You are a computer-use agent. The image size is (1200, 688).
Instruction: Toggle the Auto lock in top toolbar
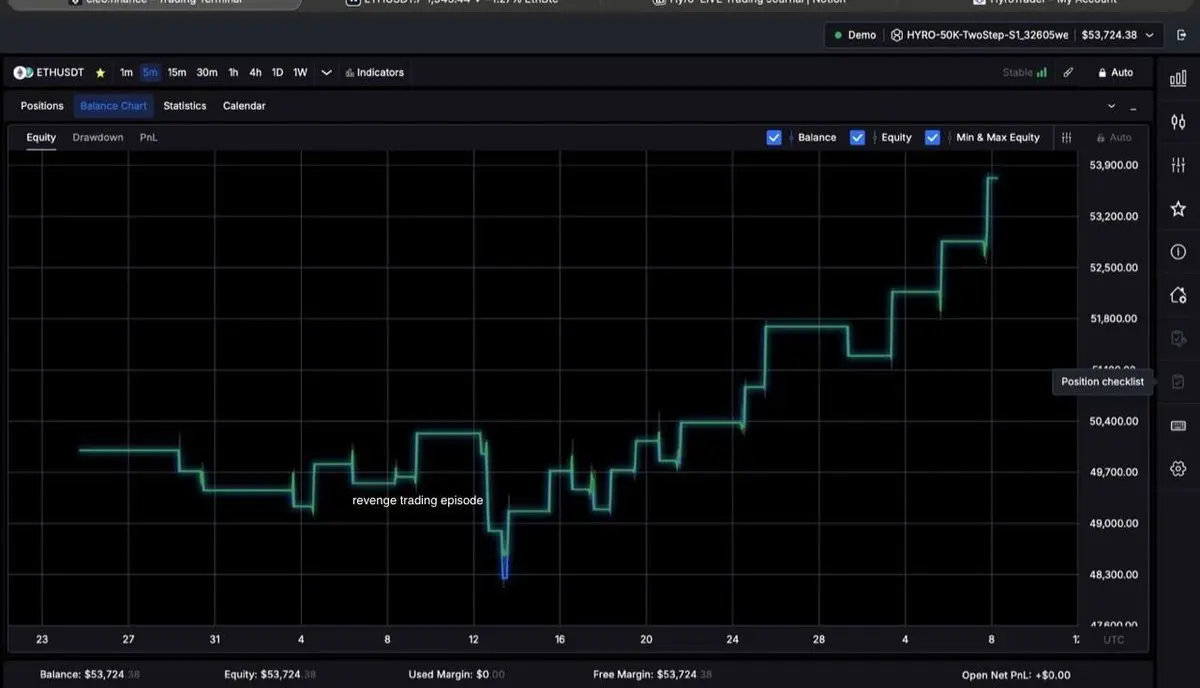pyautogui.click(x=1115, y=73)
